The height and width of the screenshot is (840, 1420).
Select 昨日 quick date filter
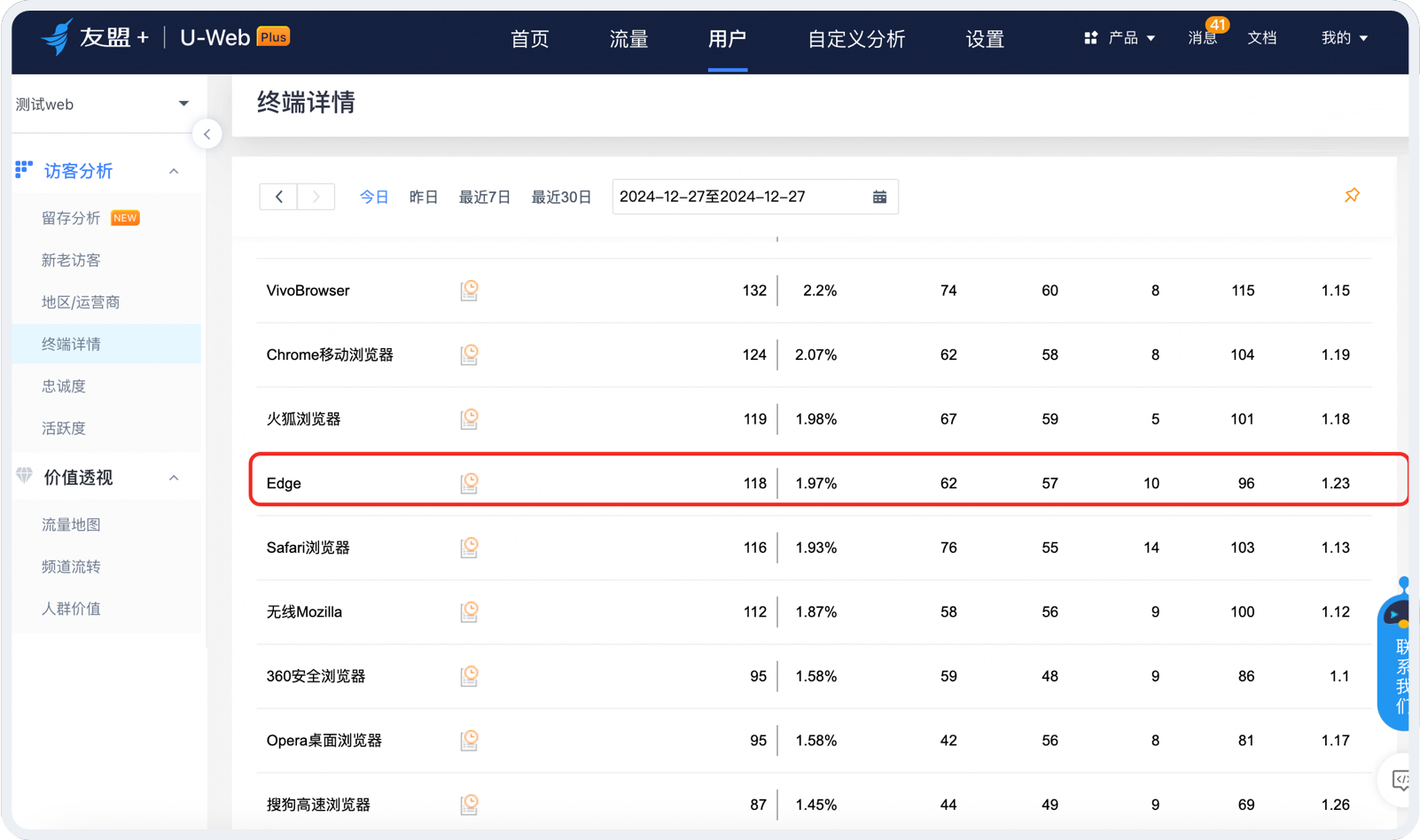click(x=424, y=197)
